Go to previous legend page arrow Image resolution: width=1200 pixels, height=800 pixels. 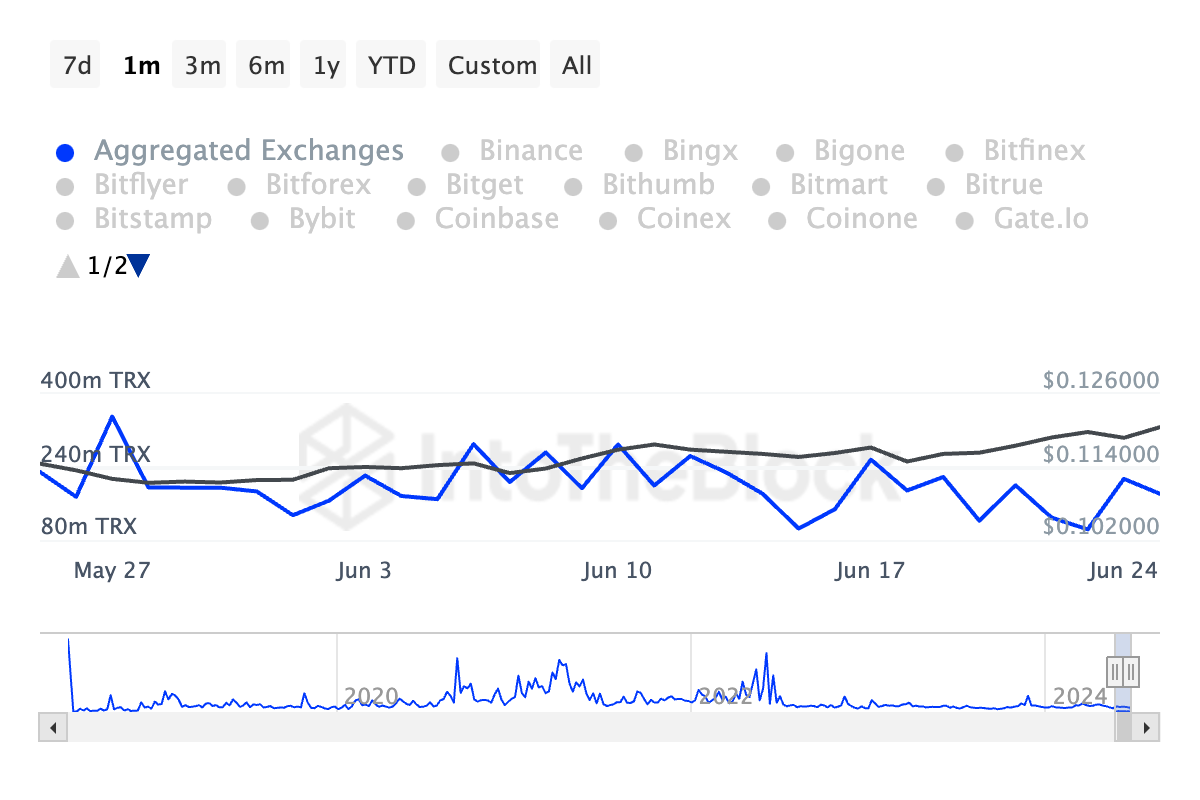[67, 266]
